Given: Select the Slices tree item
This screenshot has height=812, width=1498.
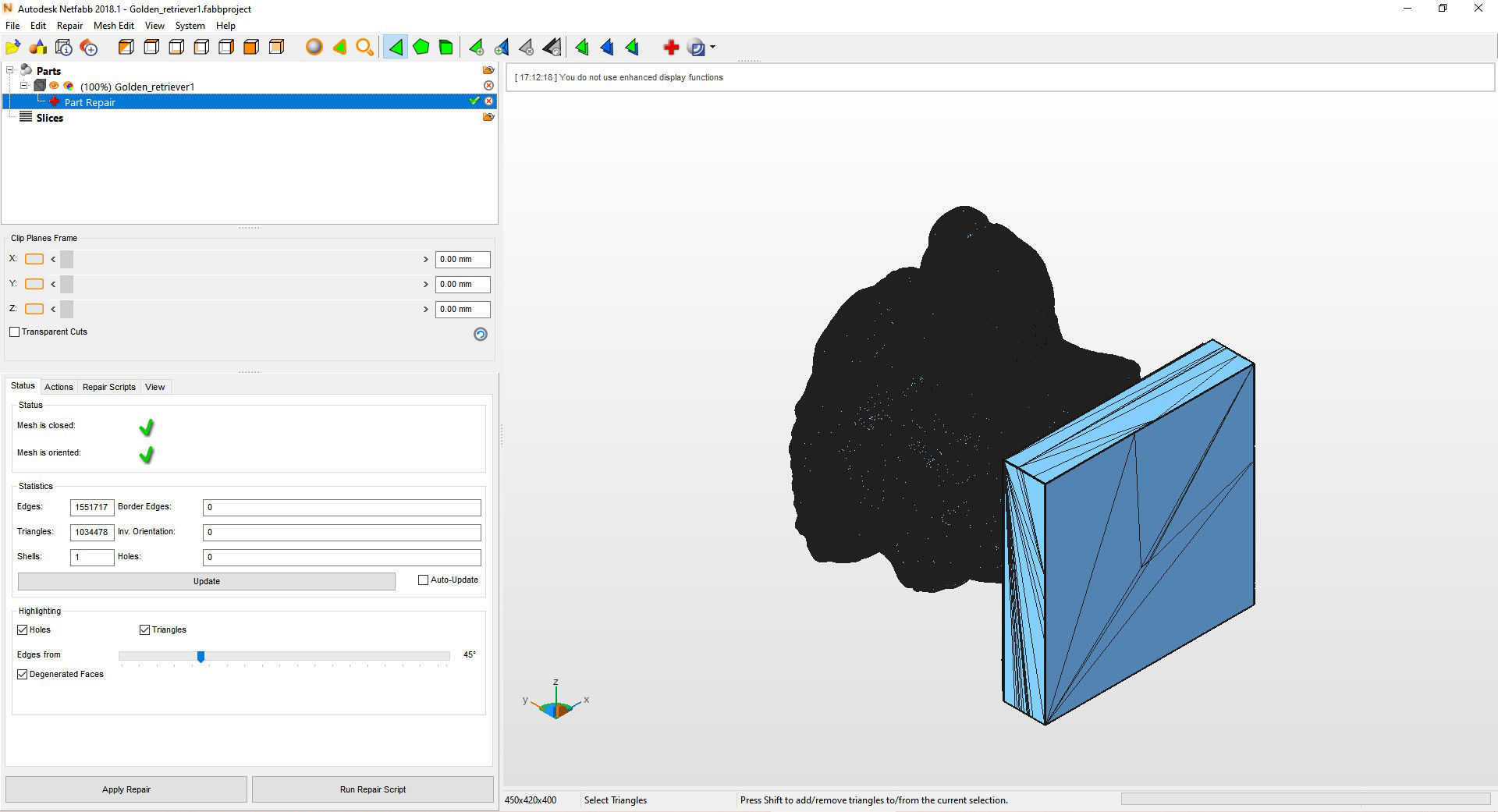Looking at the screenshot, I should (x=49, y=118).
